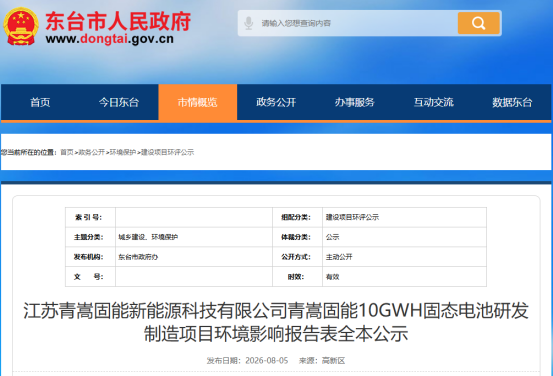Open the 政务公开 navigation tab
This screenshot has height=376, width=553.
[276, 102]
